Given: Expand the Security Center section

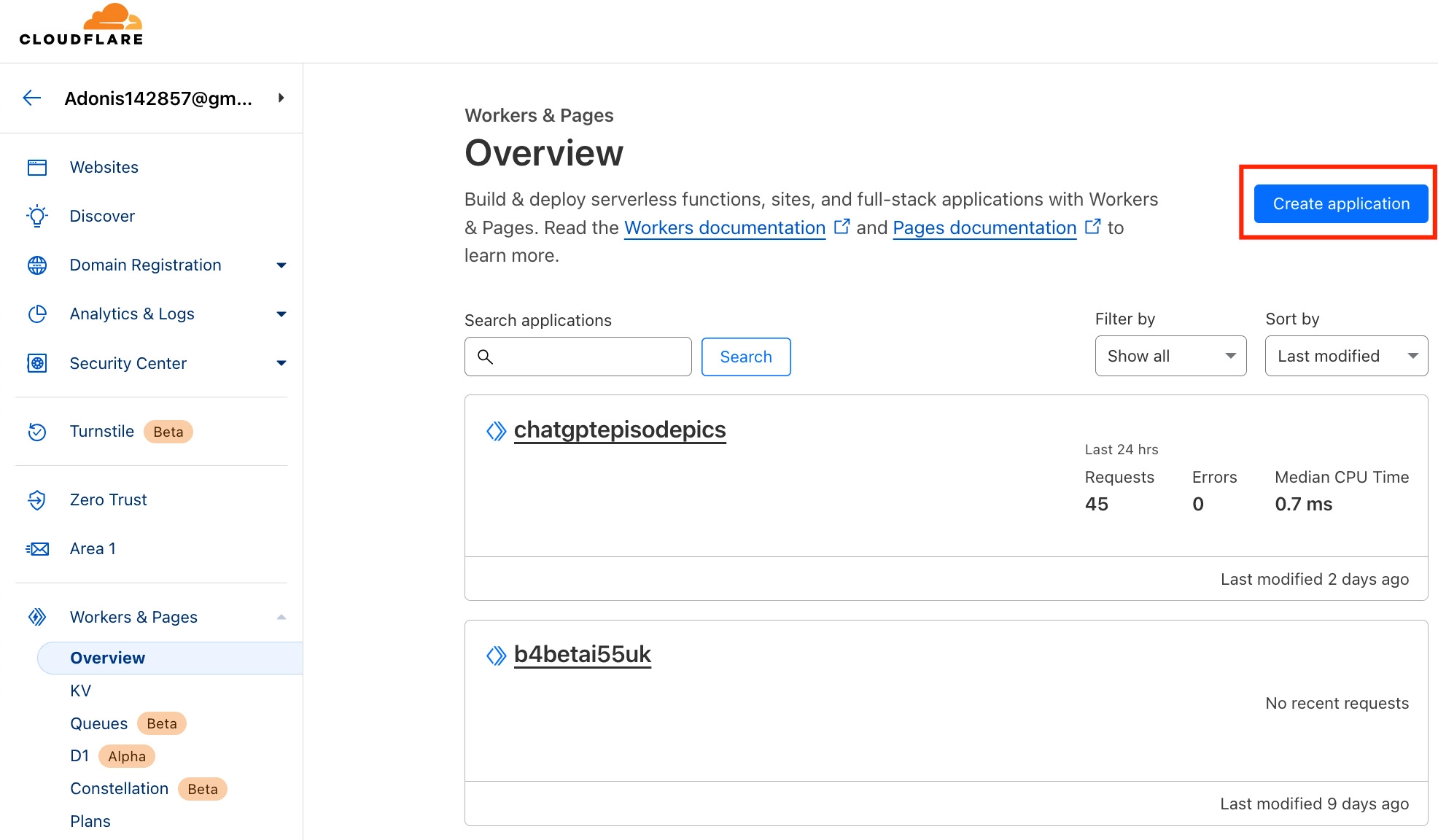Looking at the screenshot, I should click(x=281, y=363).
